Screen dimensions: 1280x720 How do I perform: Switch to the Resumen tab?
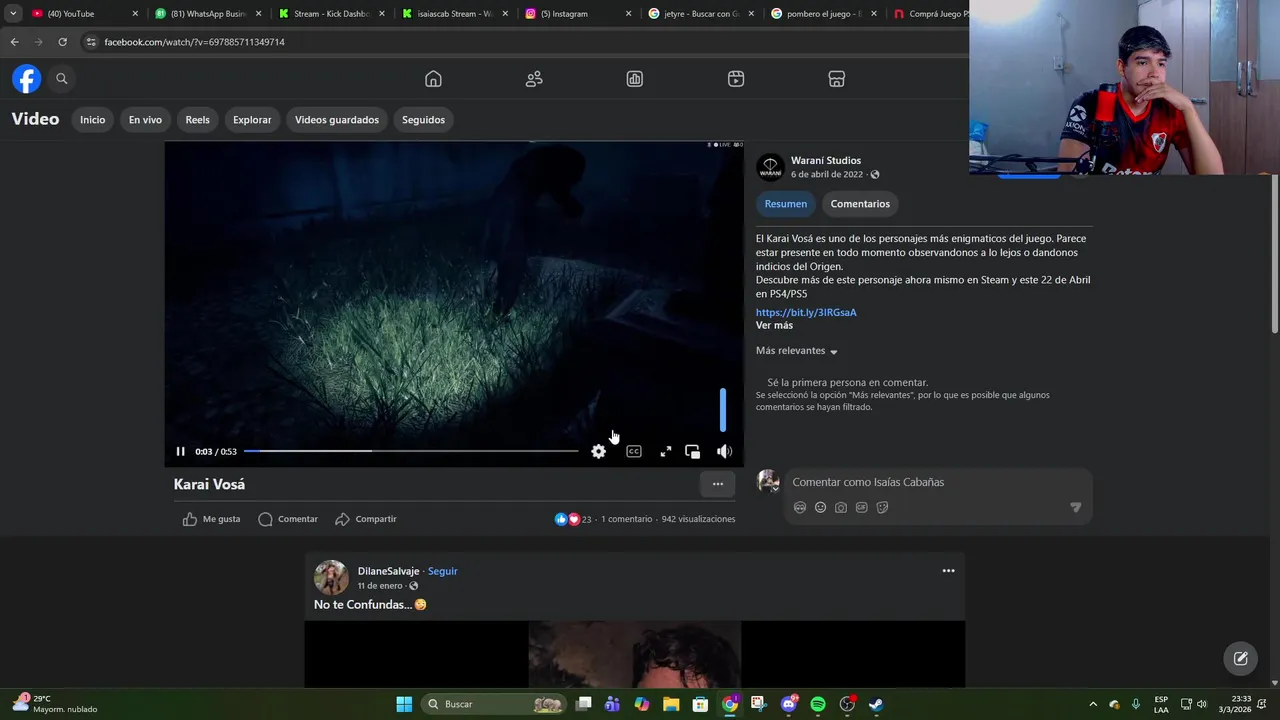786,204
